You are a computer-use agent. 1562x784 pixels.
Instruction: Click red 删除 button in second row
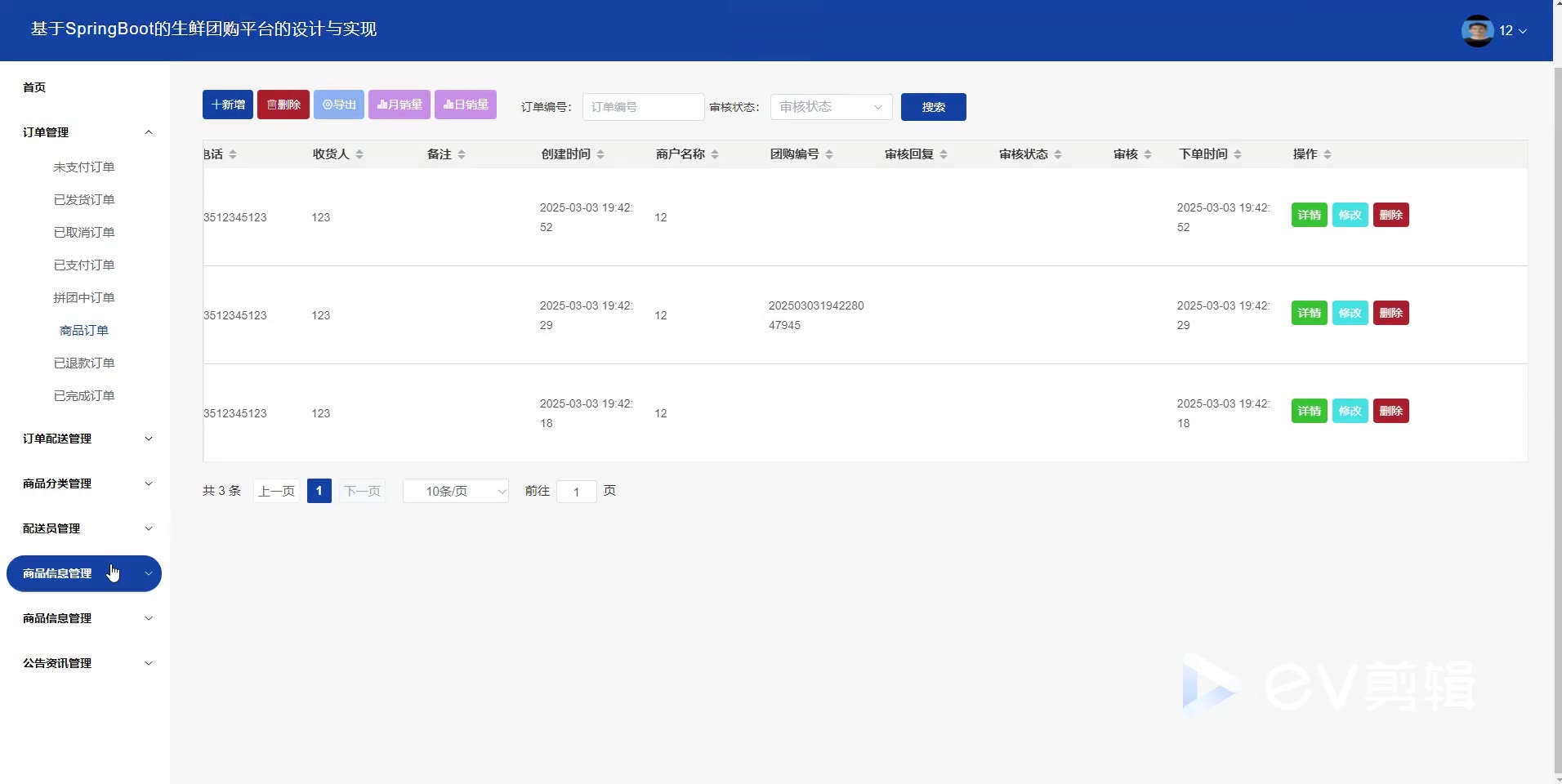click(1390, 313)
